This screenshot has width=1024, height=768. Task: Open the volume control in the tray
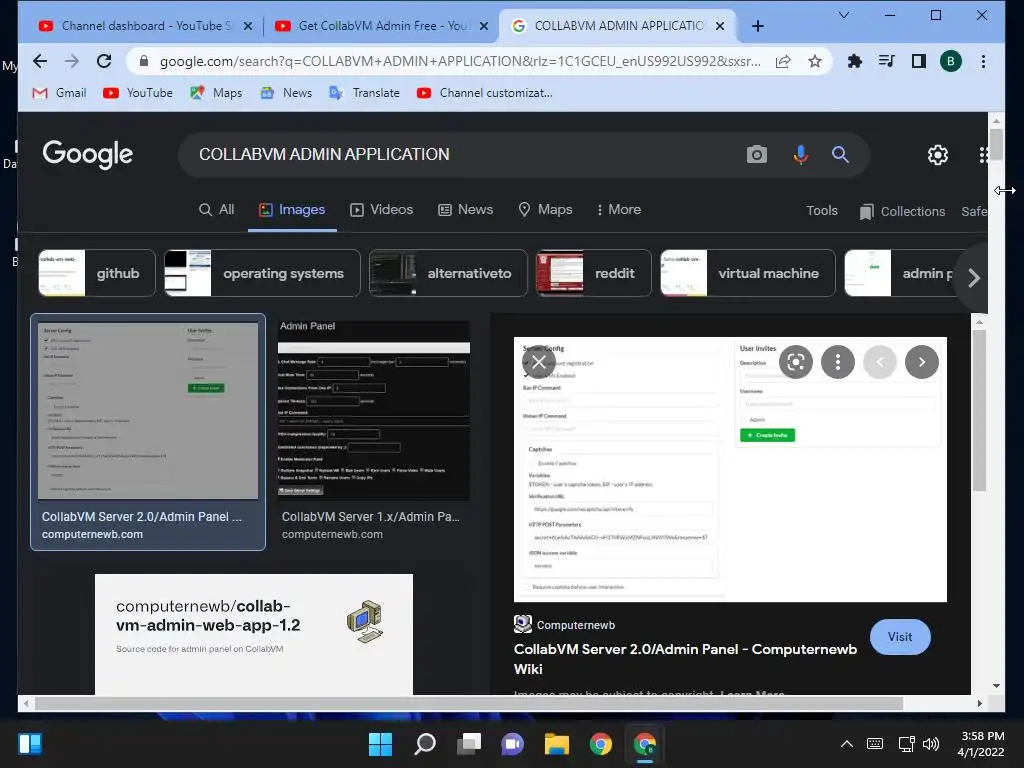[931, 744]
